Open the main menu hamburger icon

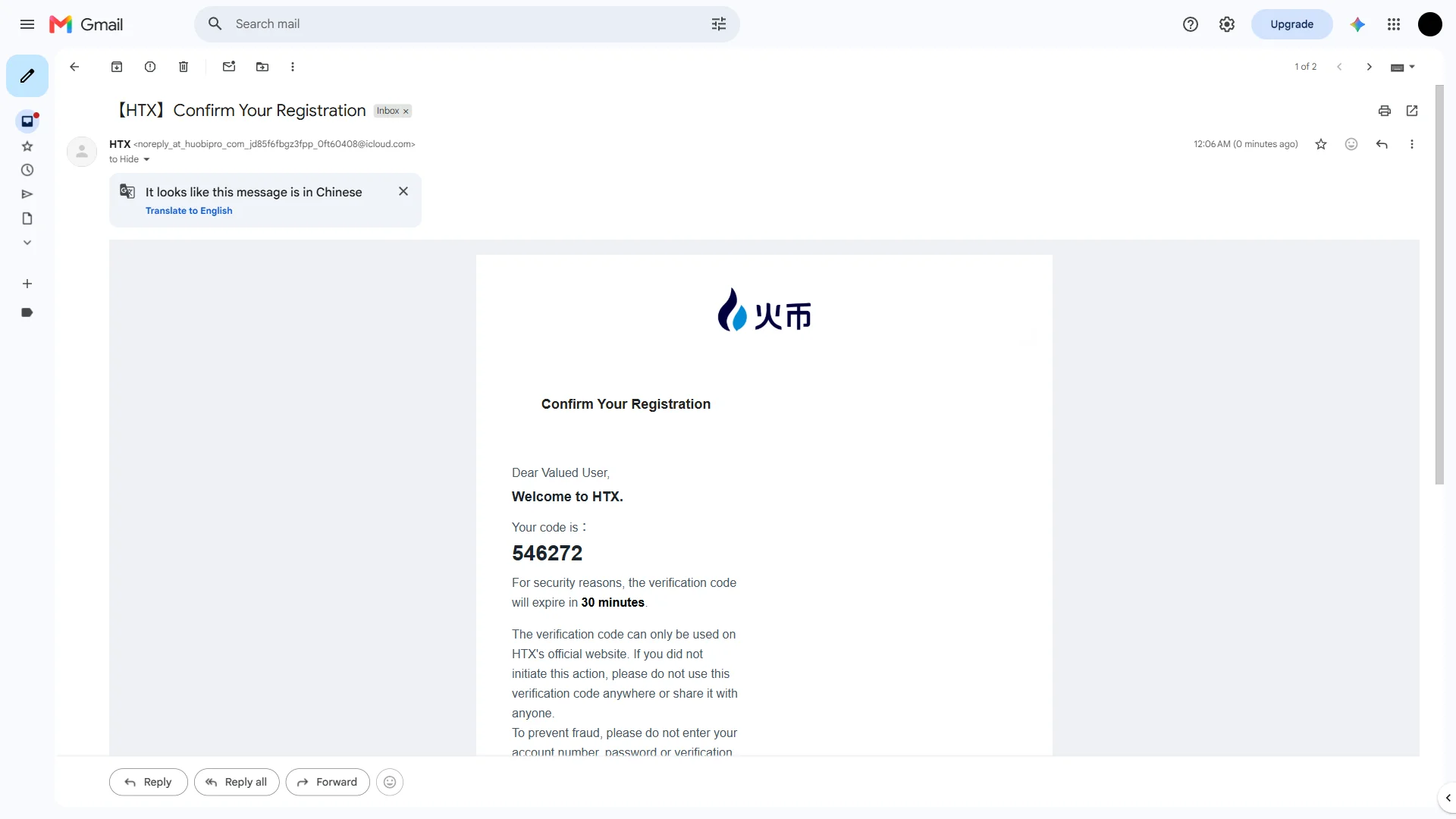tap(27, 24)
